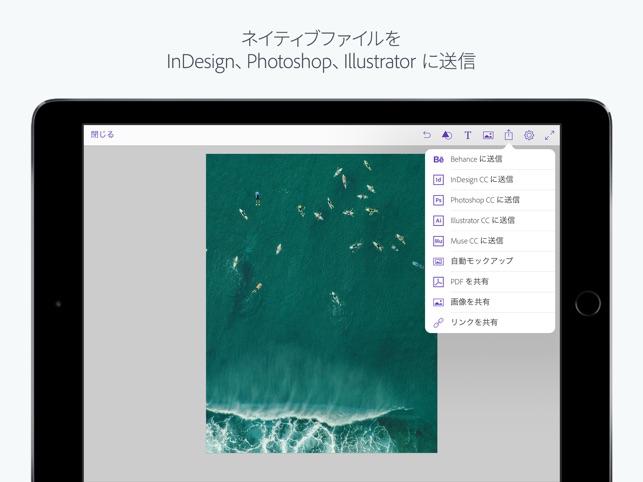This screenshot has height=482, width=643.
Task: Click the PDF Acrobat icon
Action: click(x=438, y=282)
